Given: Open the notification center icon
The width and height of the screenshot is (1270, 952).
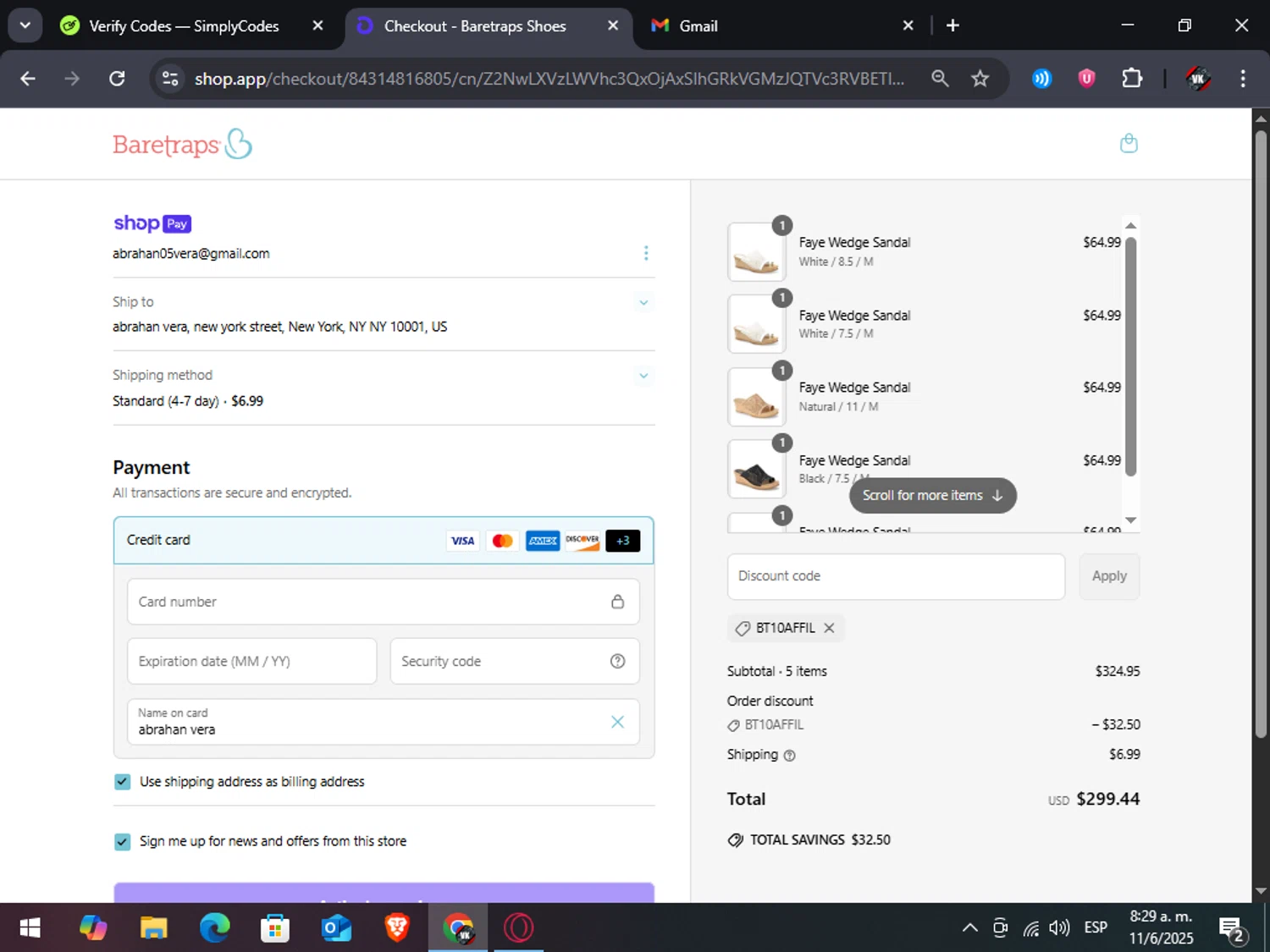Looking at the screenshot, I should tap(1232, 929).
